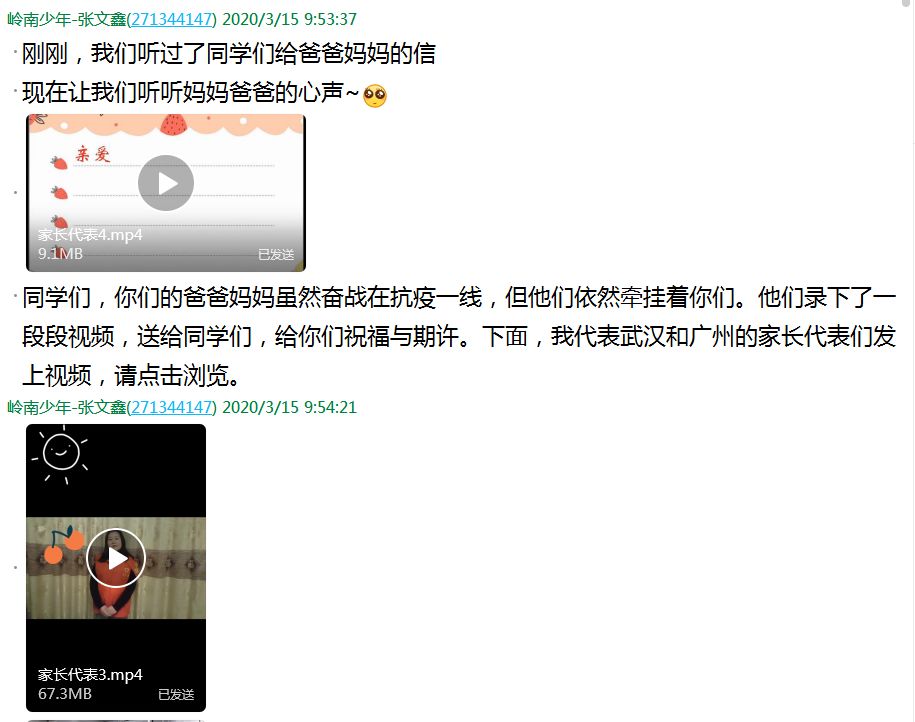Click the orange fruit sticker in video
Screen dimensions: 915x722
(x=64, y=545)
